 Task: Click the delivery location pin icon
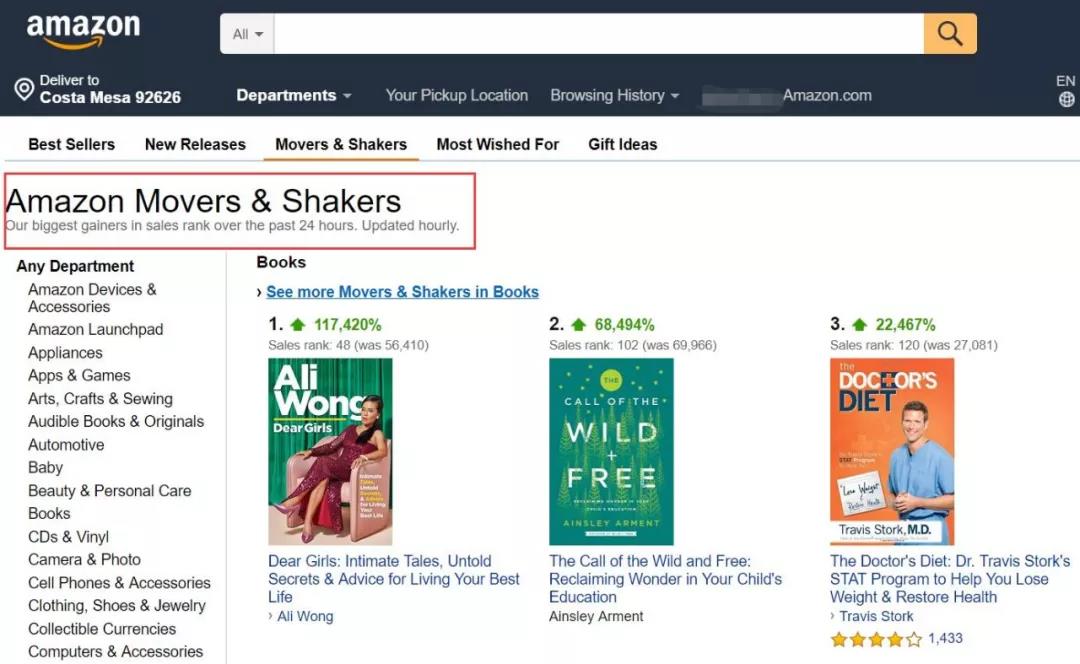(x=24, y=89)
